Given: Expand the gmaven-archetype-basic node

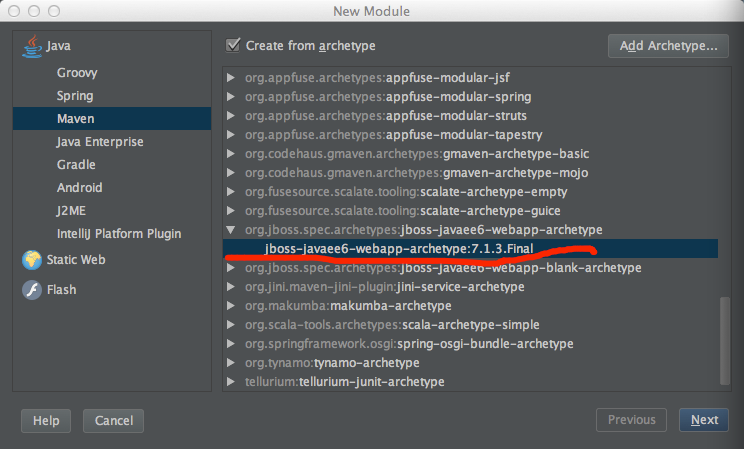Looking at the screenshot, I should coord(231,153).
